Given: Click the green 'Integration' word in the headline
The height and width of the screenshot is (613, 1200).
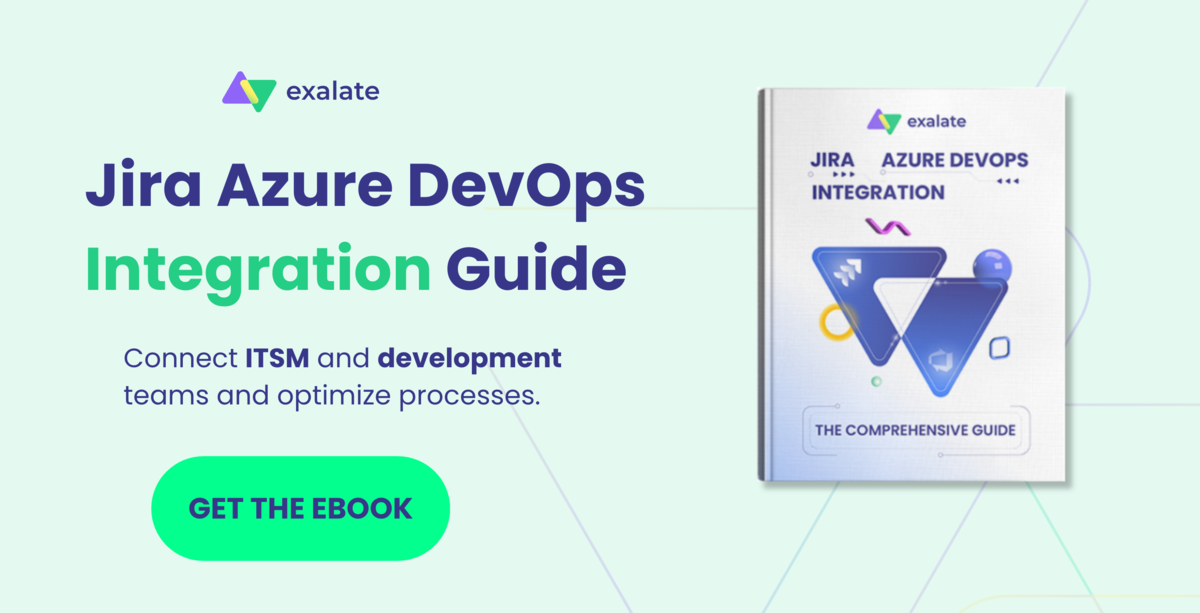Looking at the screenshot, I should click(258, 268).
